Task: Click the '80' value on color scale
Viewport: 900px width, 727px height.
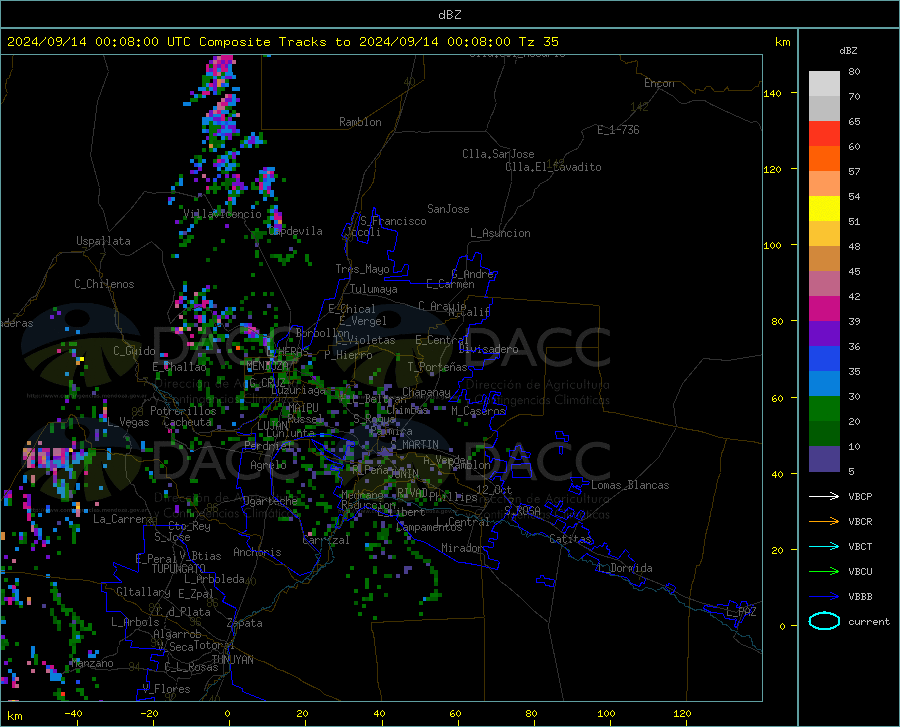Action: click(x=854, y=72)
